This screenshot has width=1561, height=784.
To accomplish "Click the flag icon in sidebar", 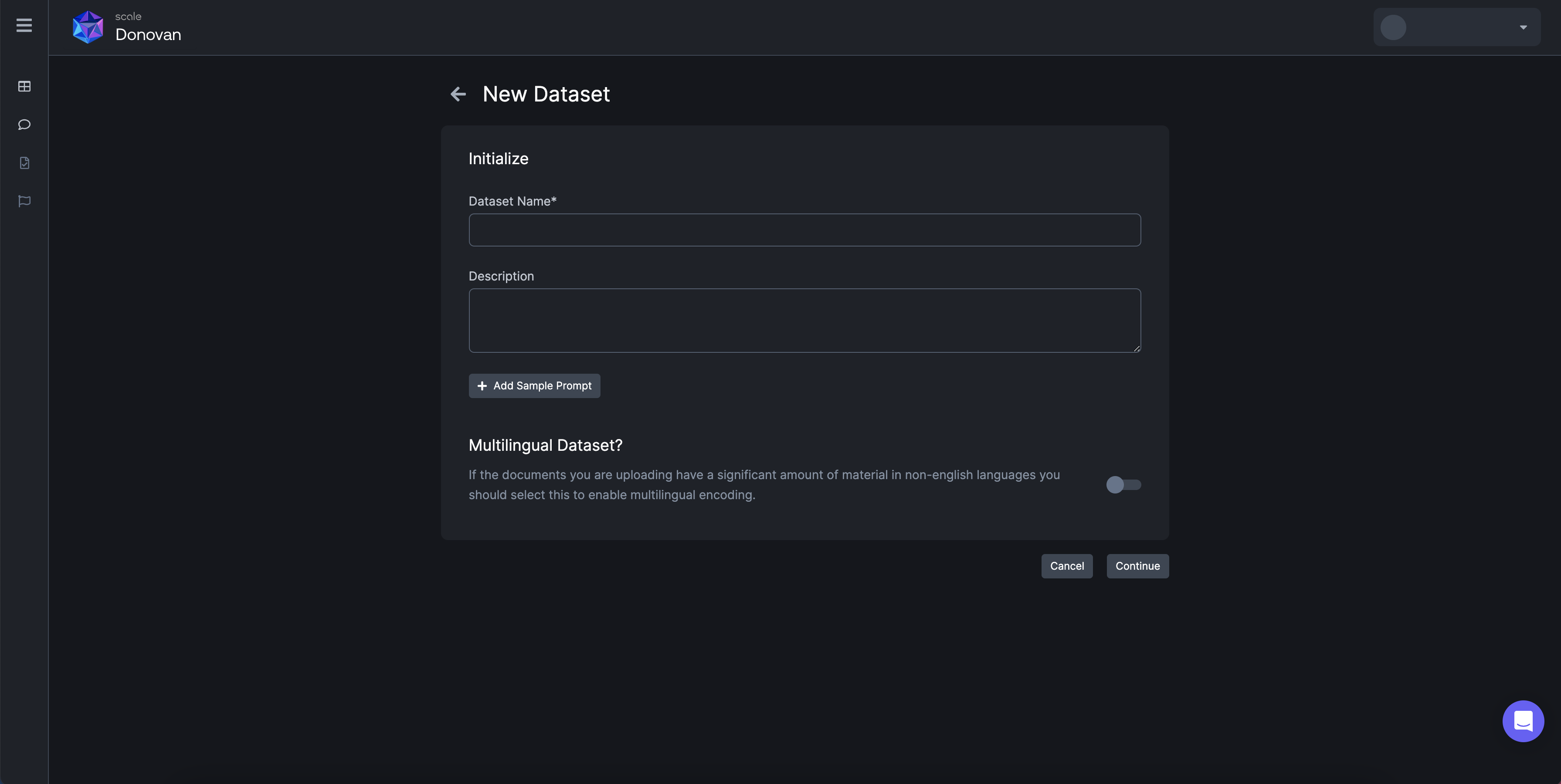I will pyautogui.click(x=24, y=200).
